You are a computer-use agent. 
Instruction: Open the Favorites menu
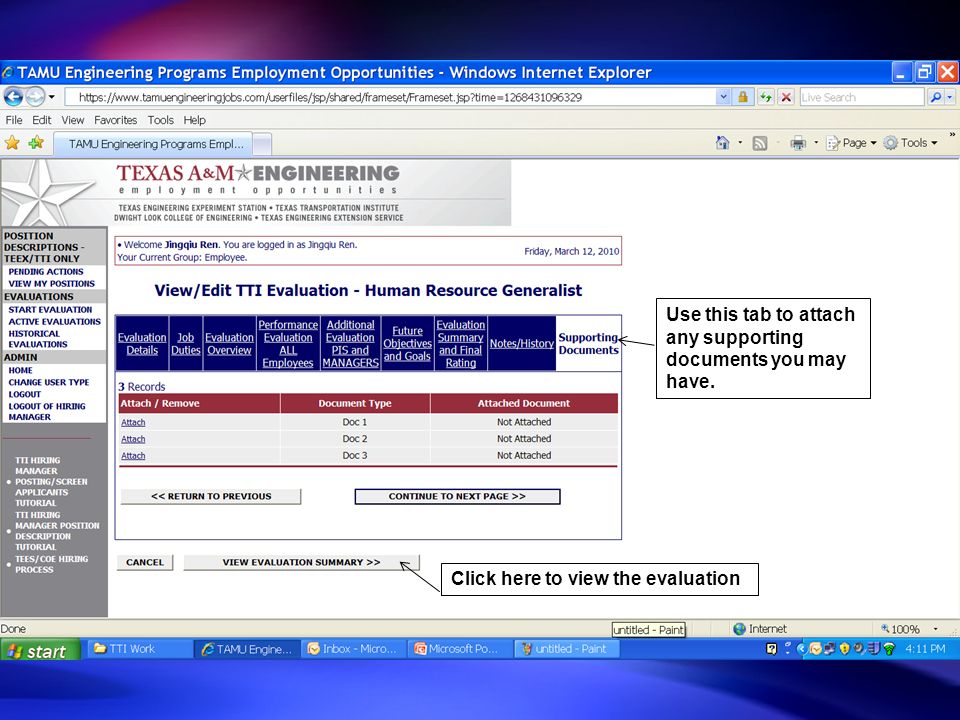click(115, 120)
